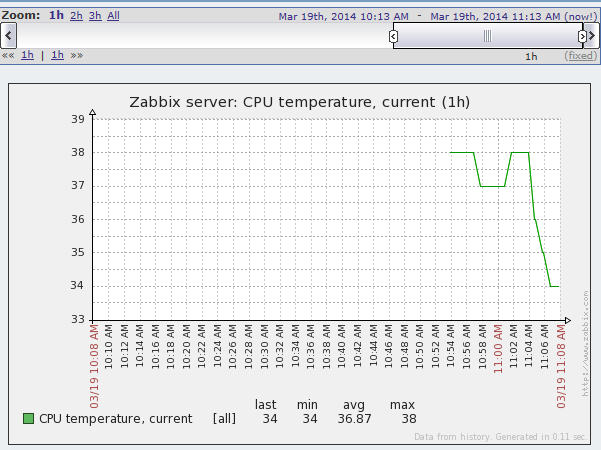Screen dimensions: 601x450
Task: Click the end date Mar 19th, 2014 11:13 AM
Action: tap(495, 16)
